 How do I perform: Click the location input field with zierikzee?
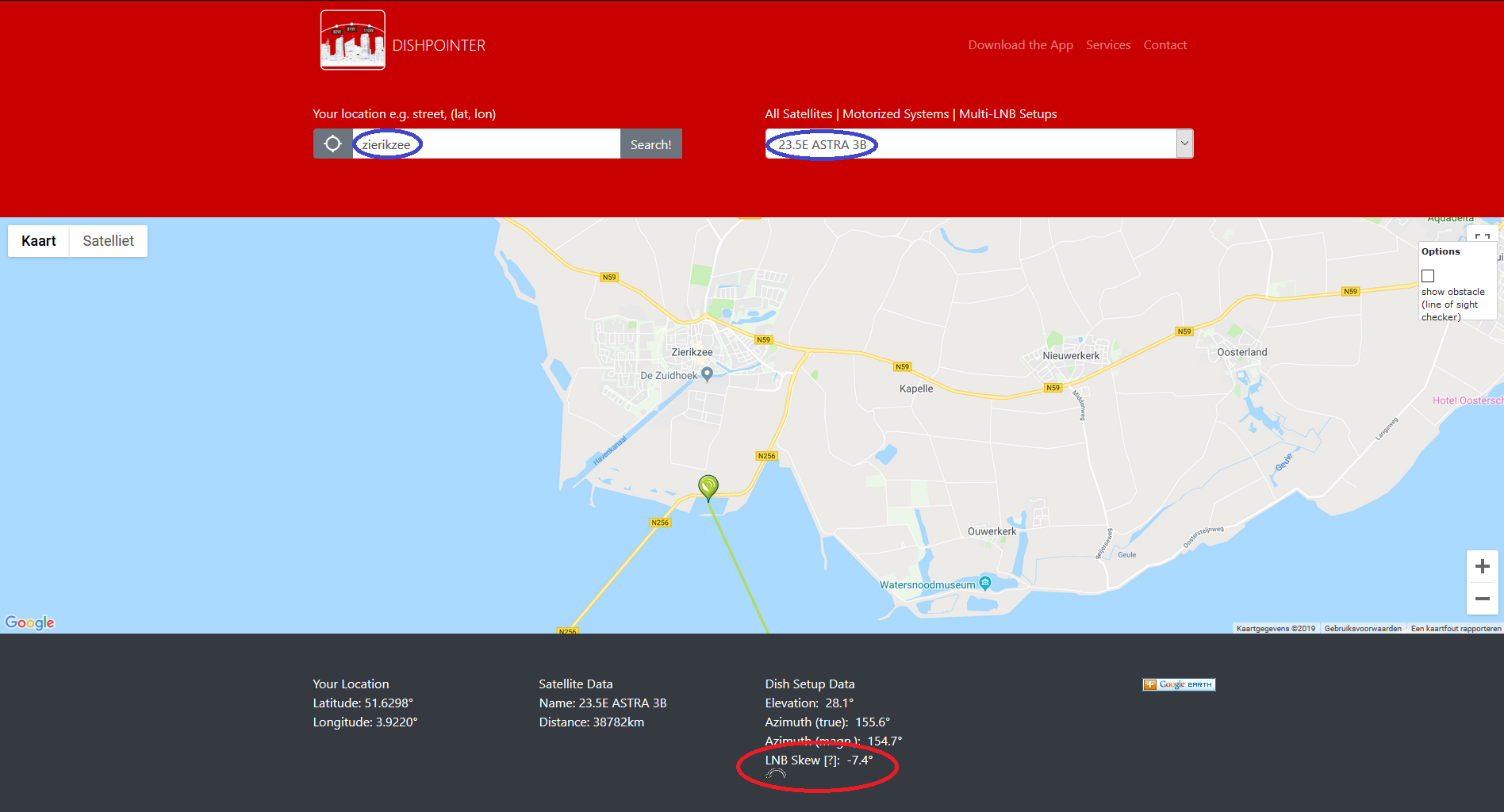tap(486, 144)
